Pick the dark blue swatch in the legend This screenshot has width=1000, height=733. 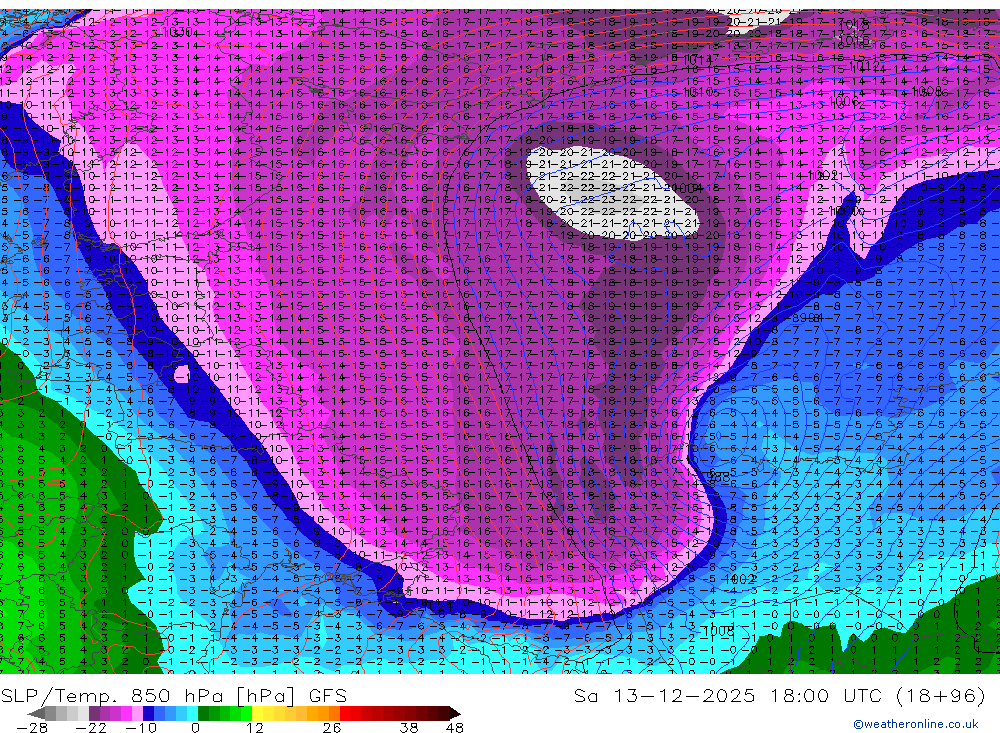(148, 713)
